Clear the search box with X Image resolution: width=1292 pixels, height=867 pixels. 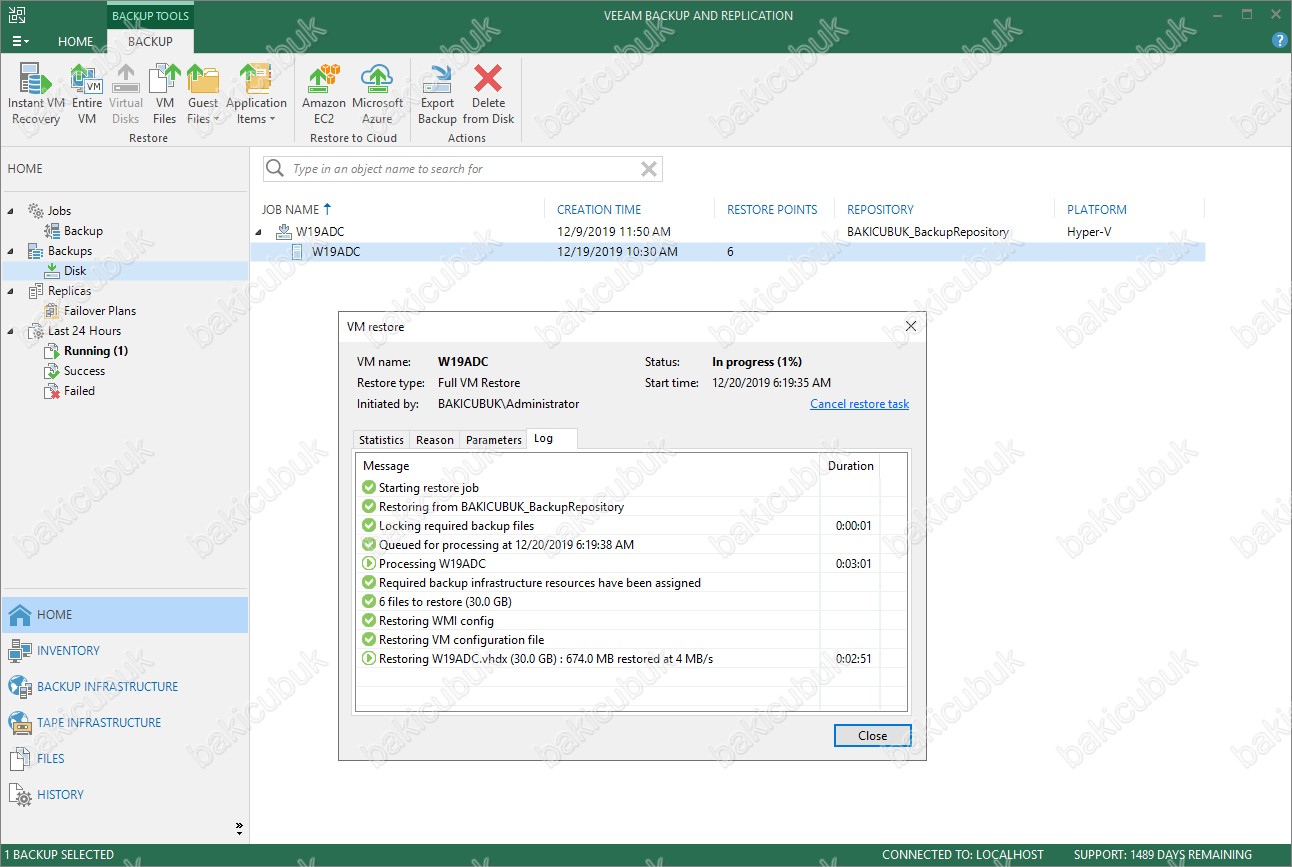(x=649, y=169)
